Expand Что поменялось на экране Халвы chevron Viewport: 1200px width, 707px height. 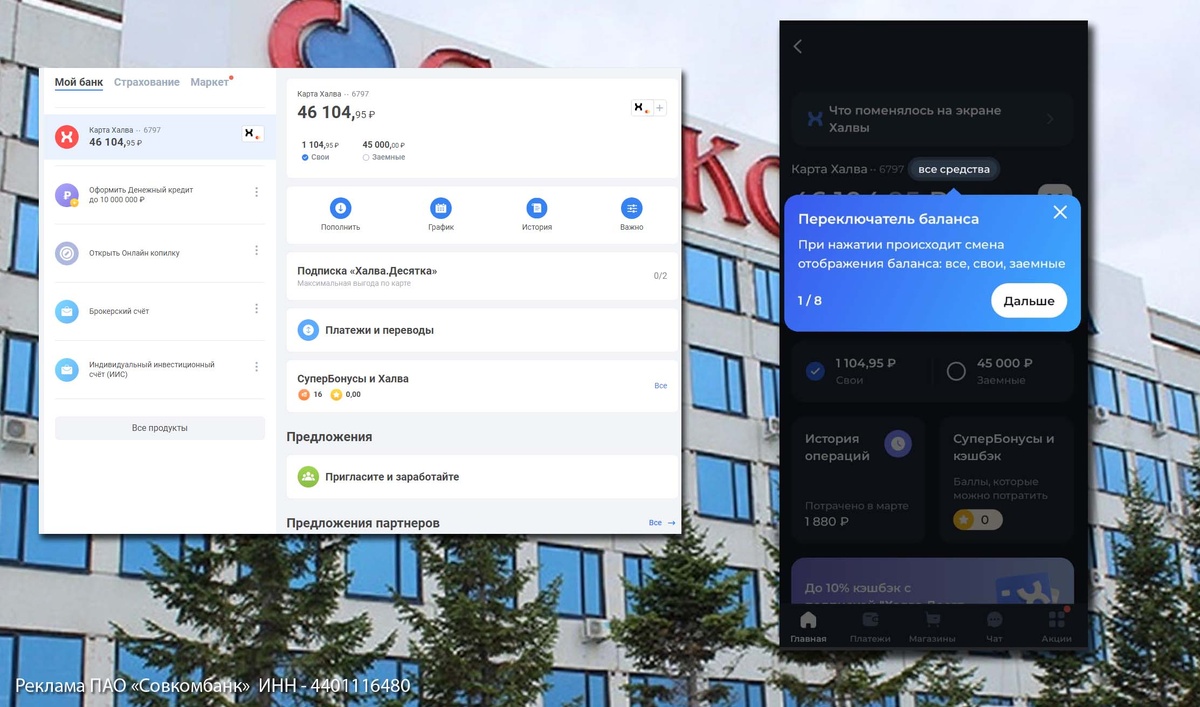pos(1050,119)
